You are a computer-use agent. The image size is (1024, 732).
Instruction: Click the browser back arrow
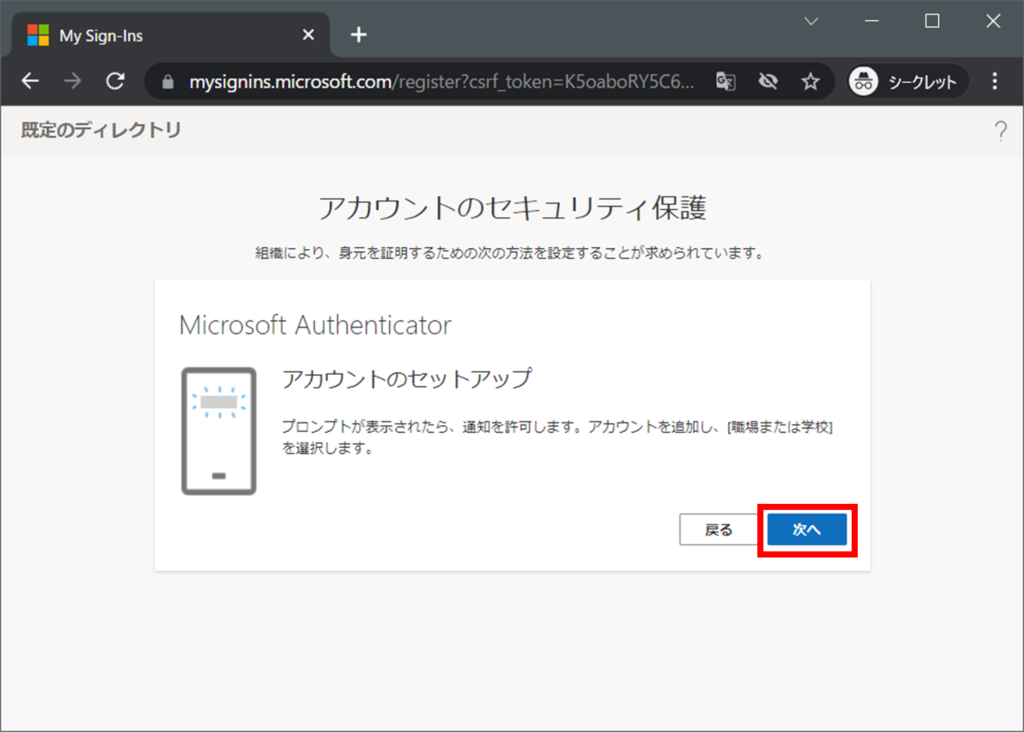pos(30,81)
